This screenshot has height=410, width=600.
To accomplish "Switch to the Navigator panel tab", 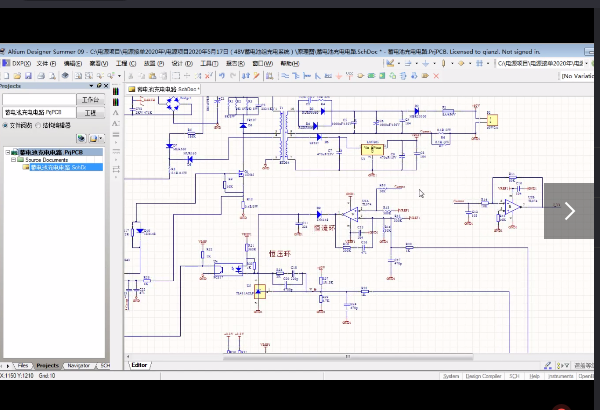I will click(78, 366).
